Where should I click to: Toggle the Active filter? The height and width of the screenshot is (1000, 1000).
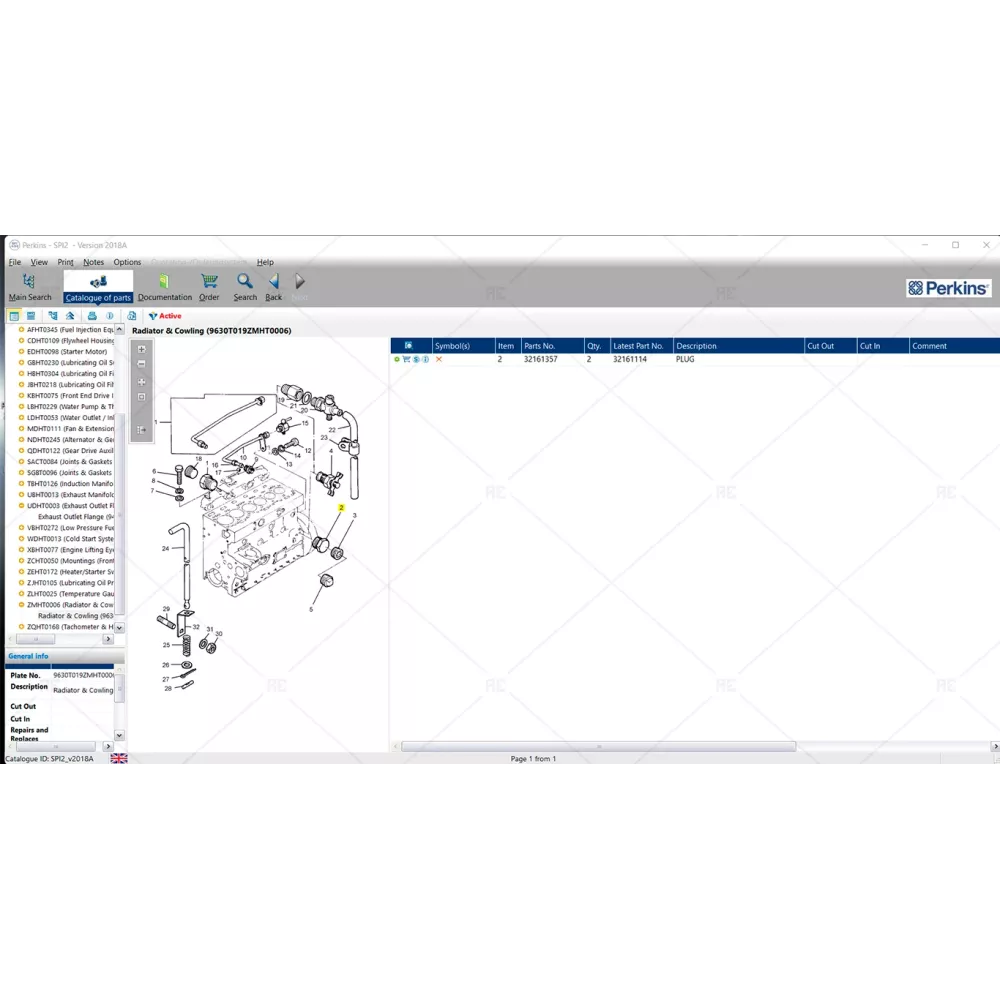tap(165, 316)
